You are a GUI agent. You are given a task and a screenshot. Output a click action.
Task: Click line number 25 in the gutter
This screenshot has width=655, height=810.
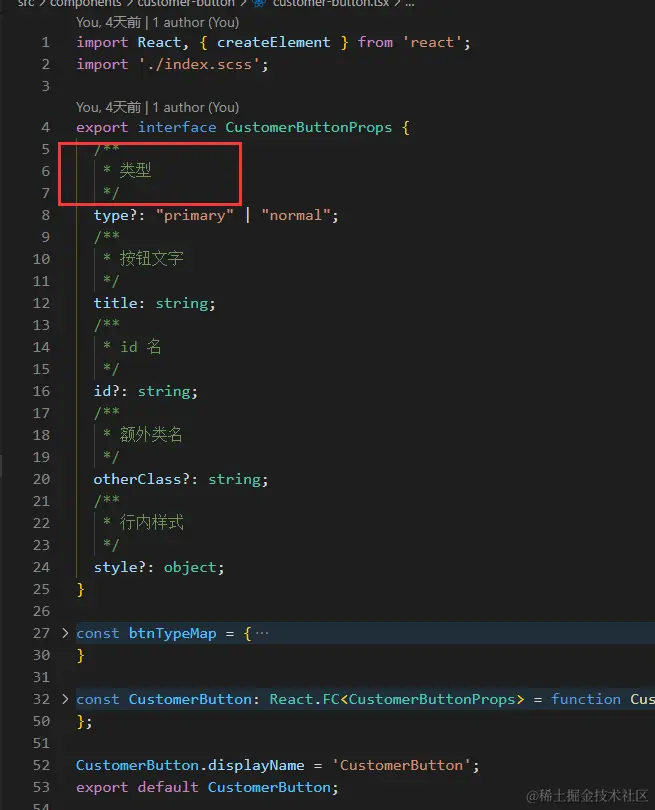(41, 589)
